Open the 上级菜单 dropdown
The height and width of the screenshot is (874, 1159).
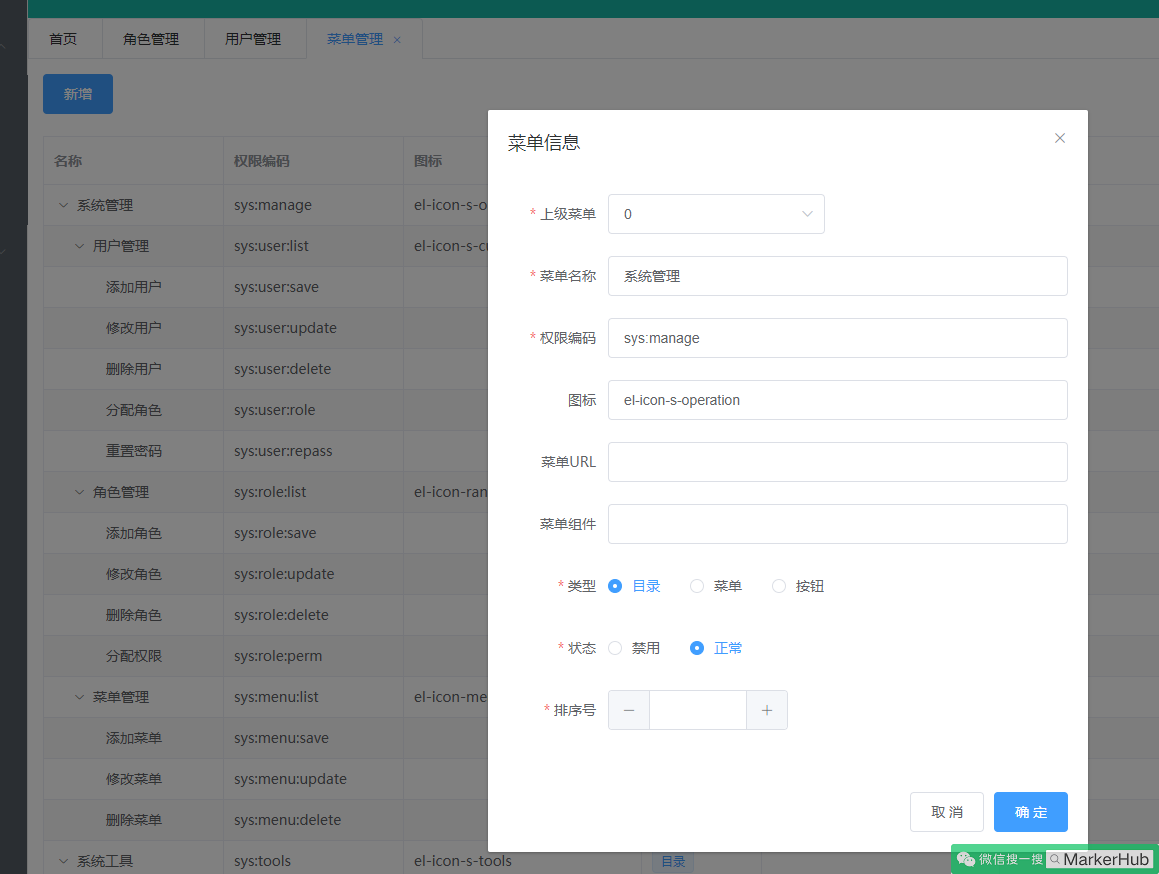(x=716, y=213)
